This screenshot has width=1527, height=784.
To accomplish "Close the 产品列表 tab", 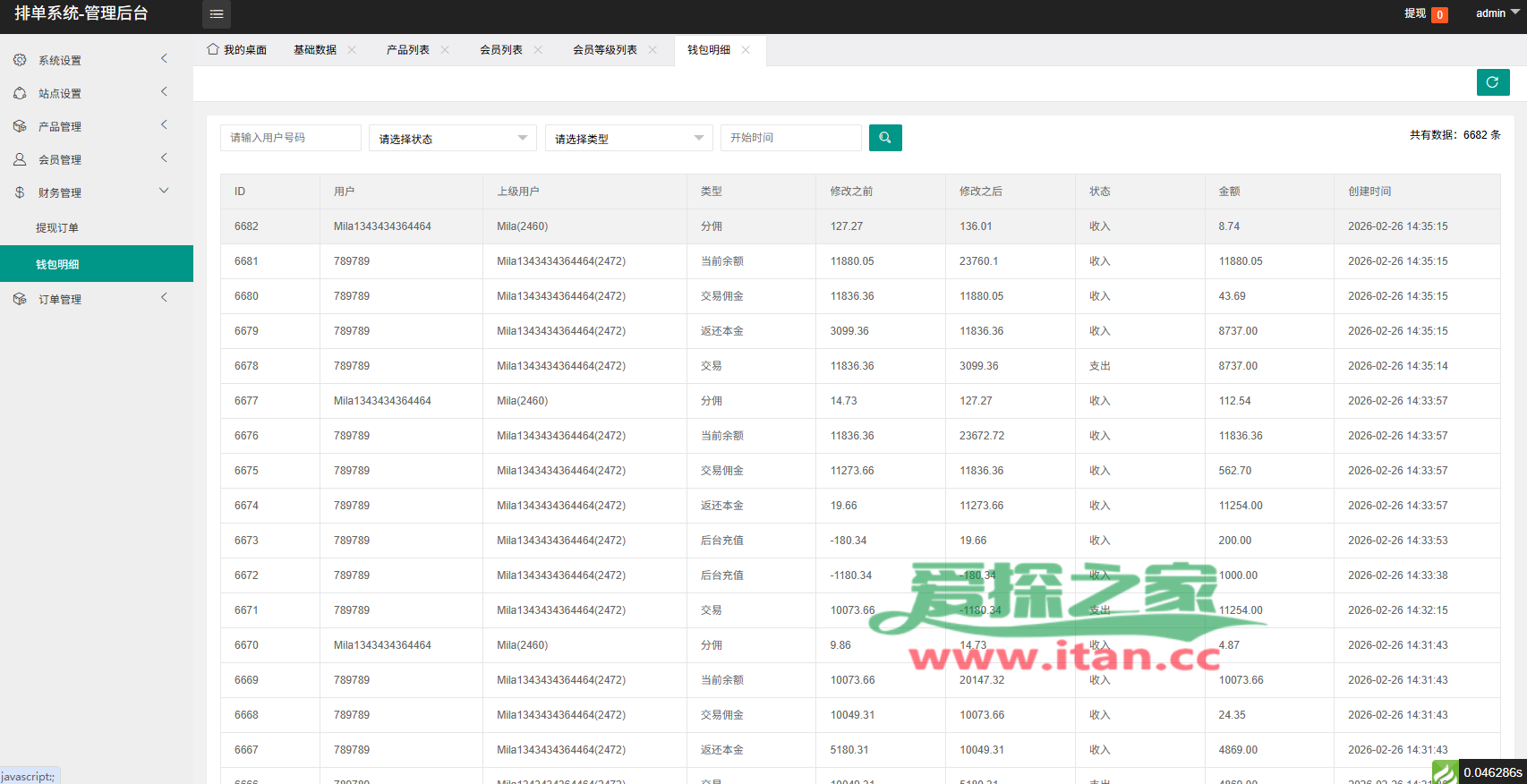I will tap(445, 50).
